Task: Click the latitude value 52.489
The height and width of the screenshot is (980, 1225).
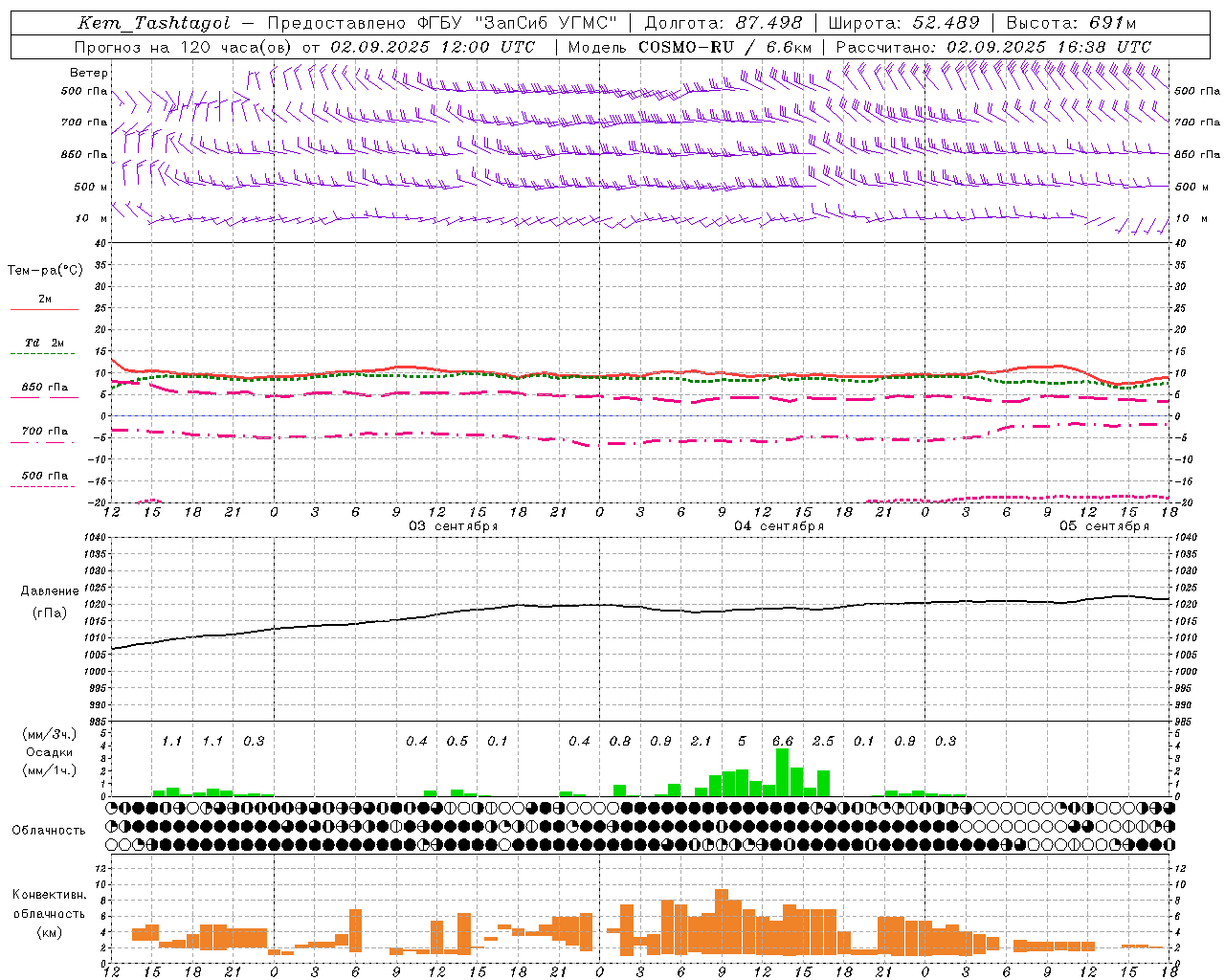Action: (945, 23)
